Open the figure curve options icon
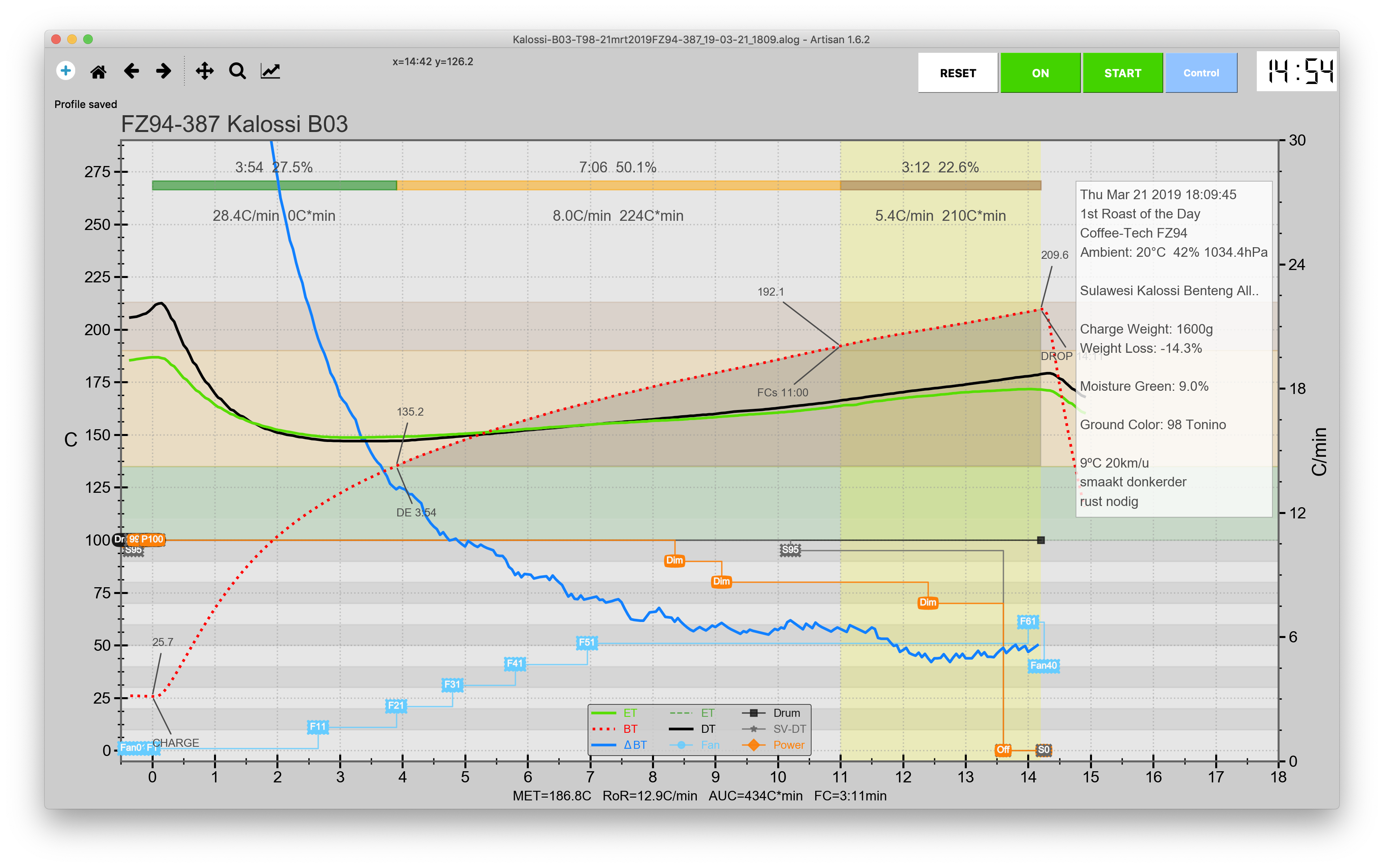 coord(270,71)
